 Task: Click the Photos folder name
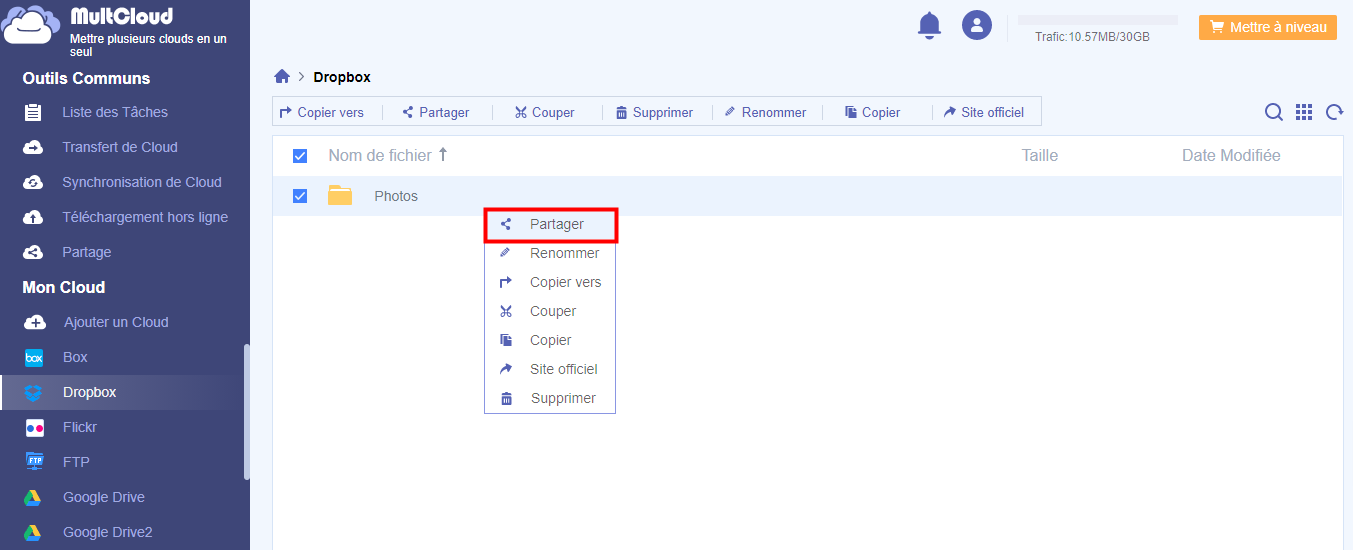pyautogui.click(x=396, y=196)
